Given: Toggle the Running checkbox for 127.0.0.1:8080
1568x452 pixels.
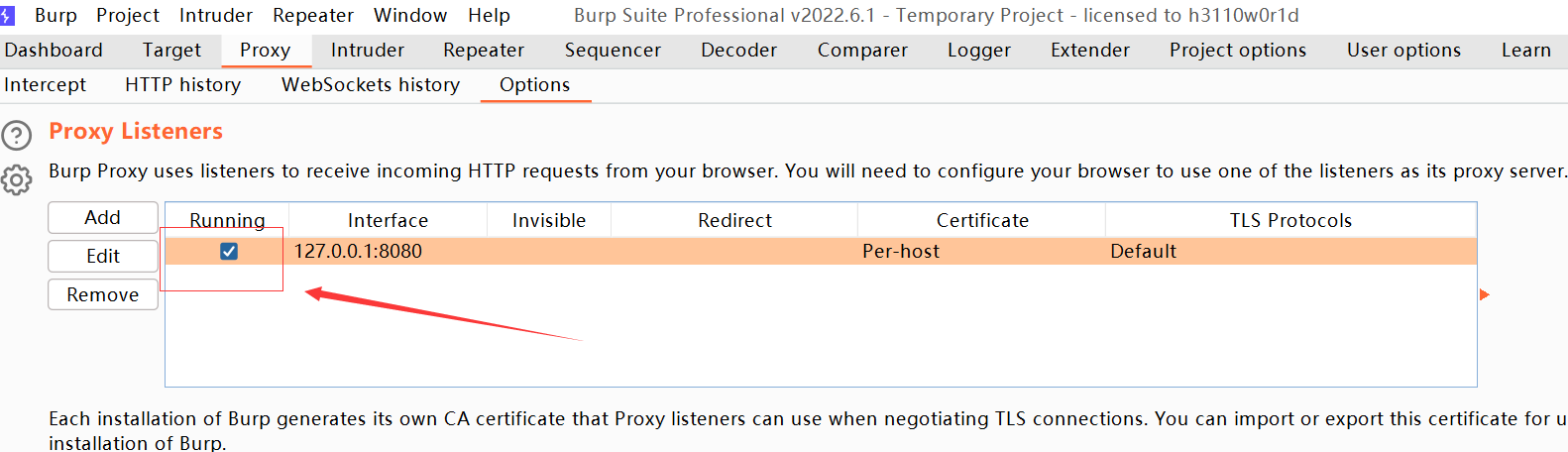Looking at the screenshot, I should click(229, 252).
